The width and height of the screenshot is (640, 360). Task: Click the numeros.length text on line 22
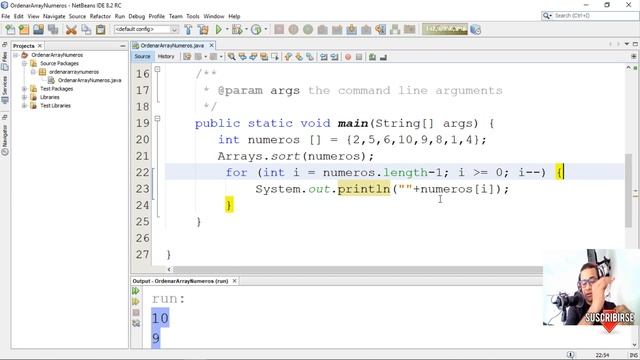(x=375, y=173)
